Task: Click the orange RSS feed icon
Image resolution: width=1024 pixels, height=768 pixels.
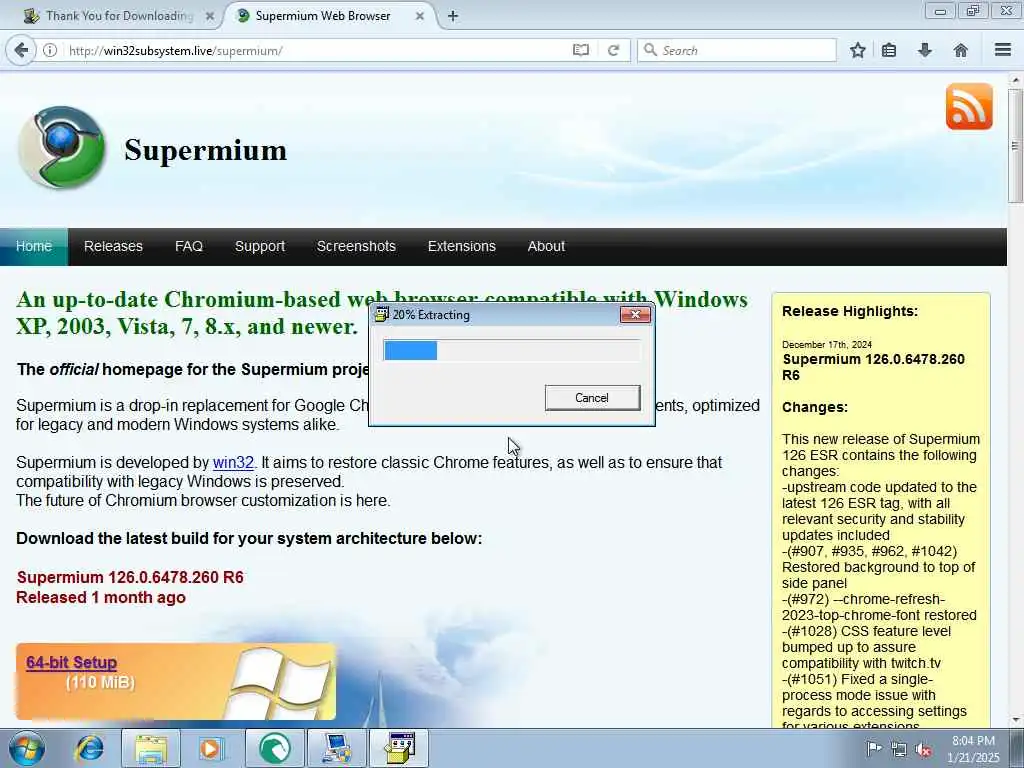Action: (969, 106)
